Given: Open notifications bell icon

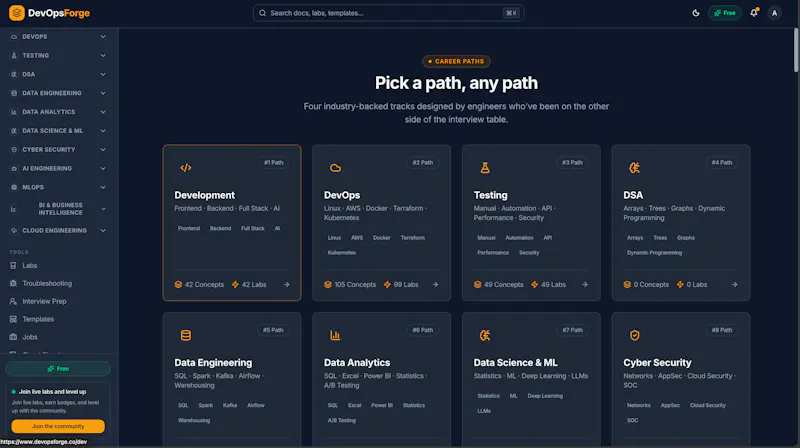Looking at the screenshot, I should coord(754,13).
